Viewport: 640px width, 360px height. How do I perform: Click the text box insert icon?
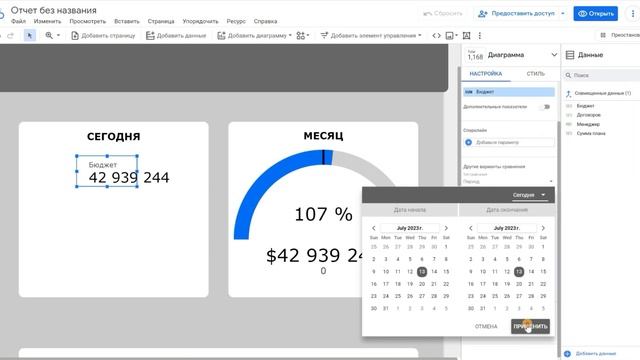467,36
